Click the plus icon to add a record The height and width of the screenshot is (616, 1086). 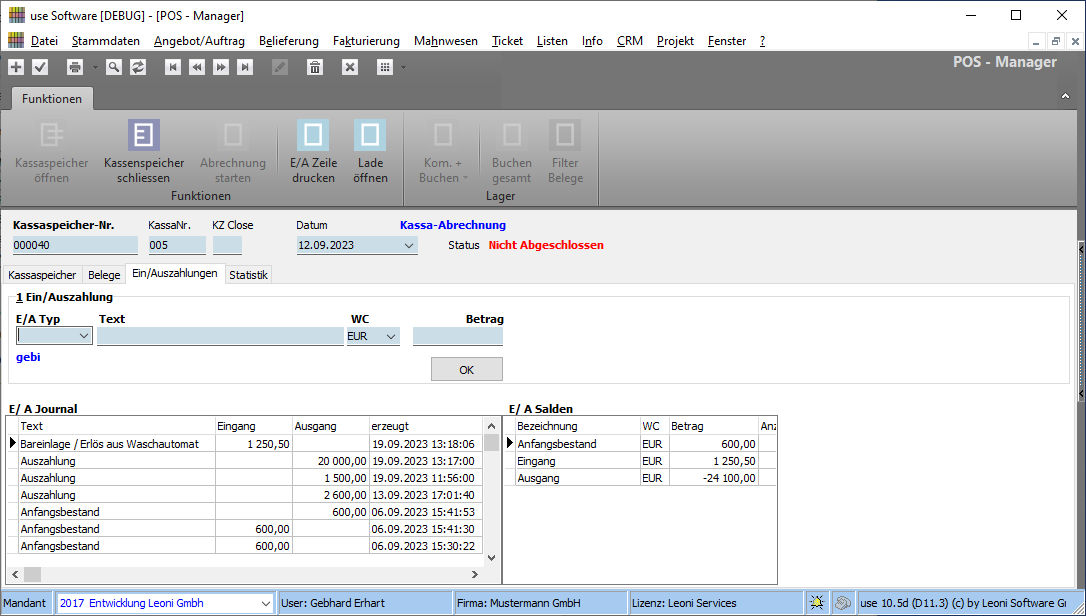[16, 67]
